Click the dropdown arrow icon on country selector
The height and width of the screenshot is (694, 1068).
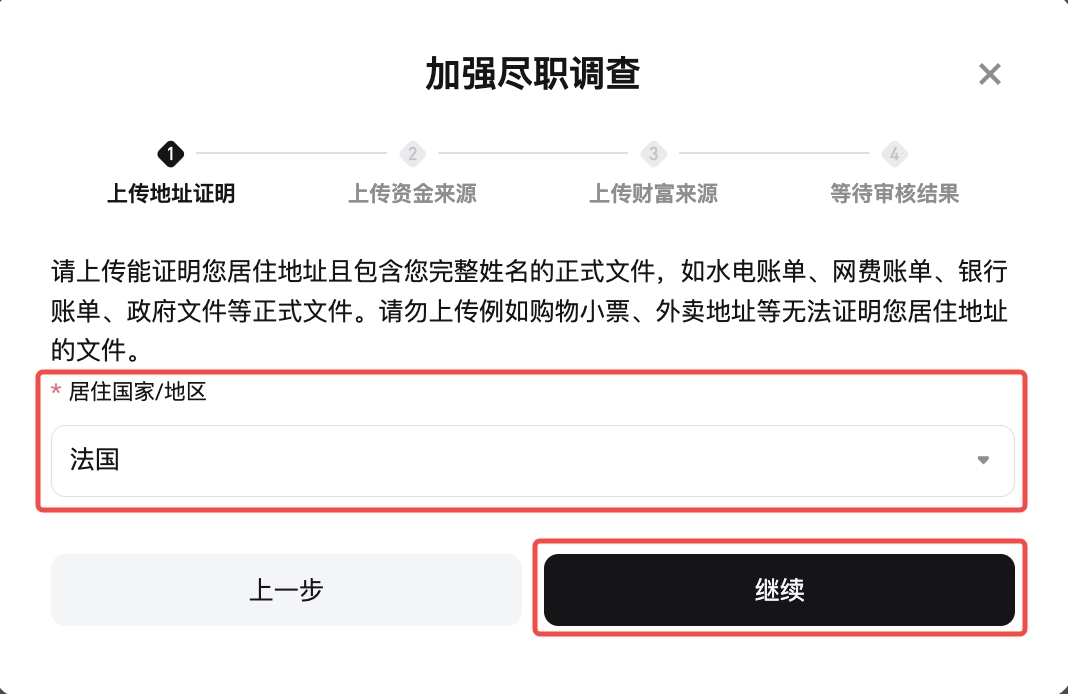(984, 460)
